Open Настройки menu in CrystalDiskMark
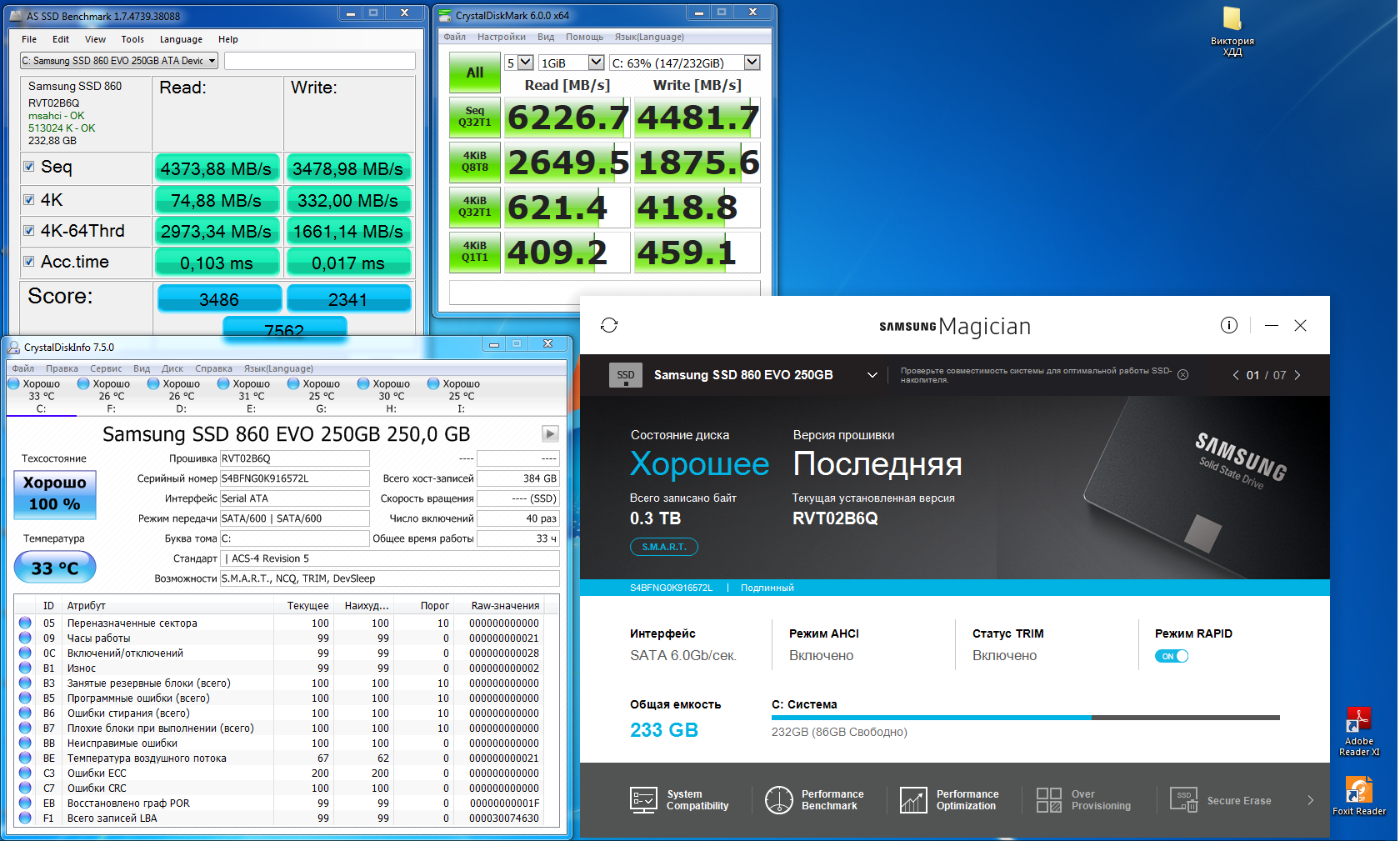The height and width of the screenshot is (841, 1400). click(x=502, y=37)
